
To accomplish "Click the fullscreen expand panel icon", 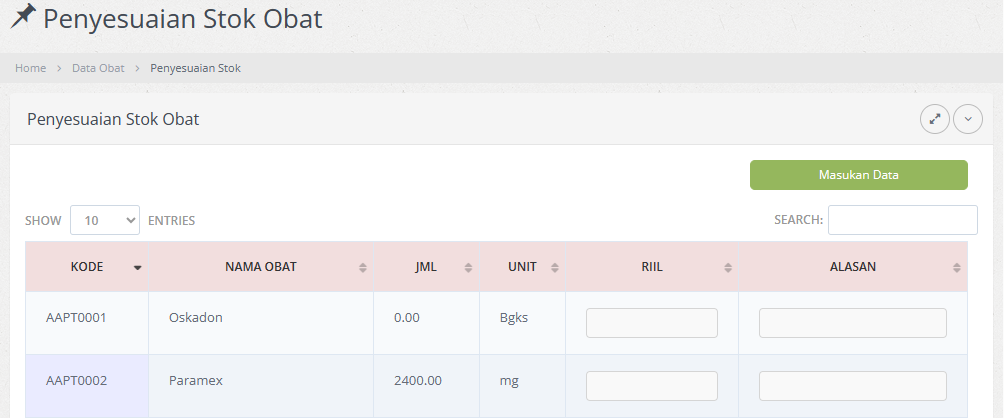I will coord(935,119).
